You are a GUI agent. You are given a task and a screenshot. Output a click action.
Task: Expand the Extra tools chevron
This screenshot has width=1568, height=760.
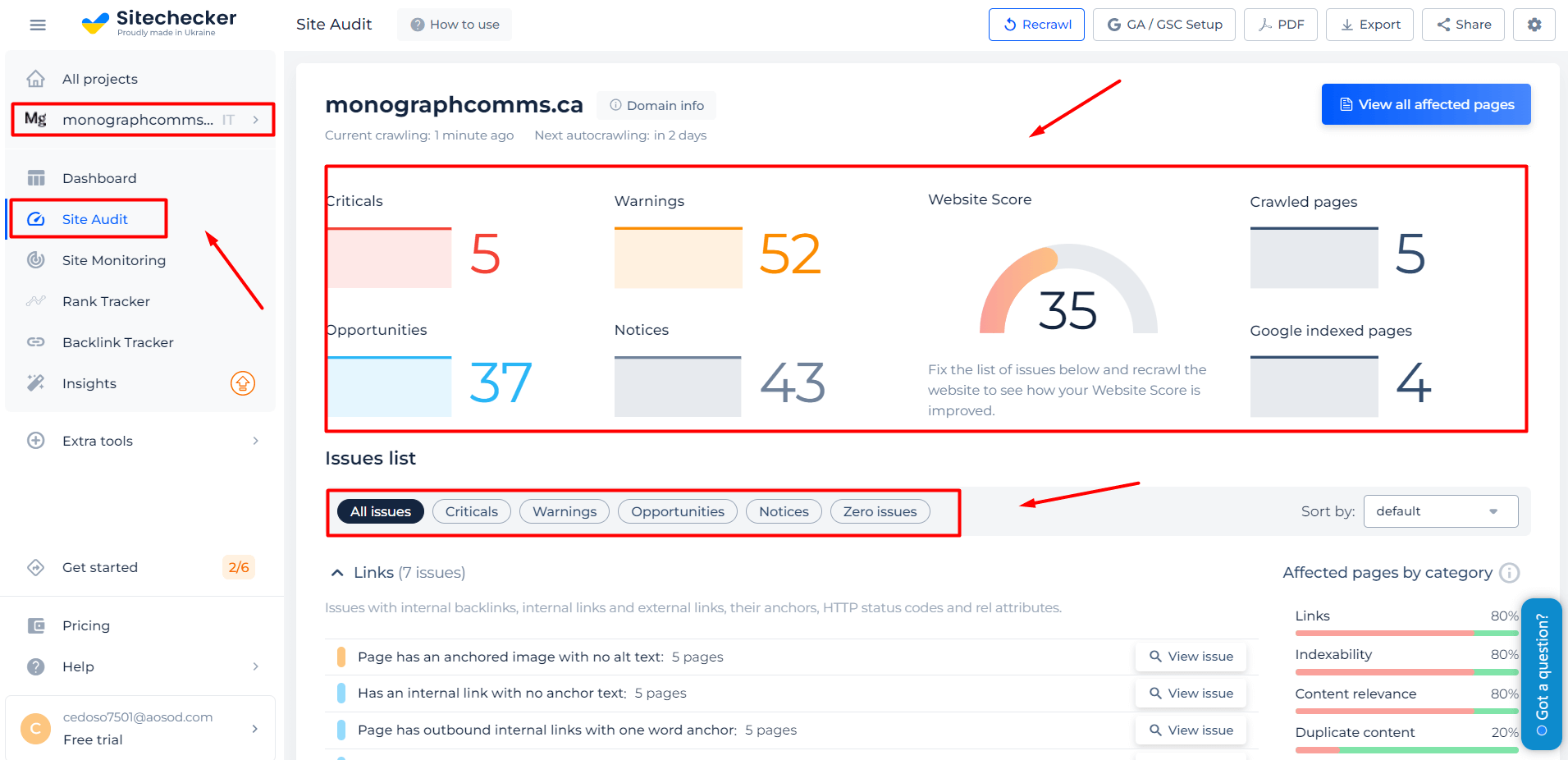(256, 441)
